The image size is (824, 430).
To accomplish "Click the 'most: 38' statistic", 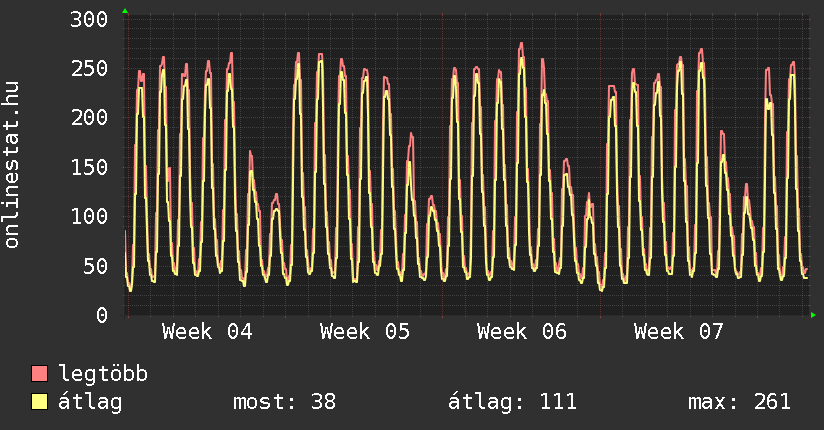I will click(x=284, y=402).
